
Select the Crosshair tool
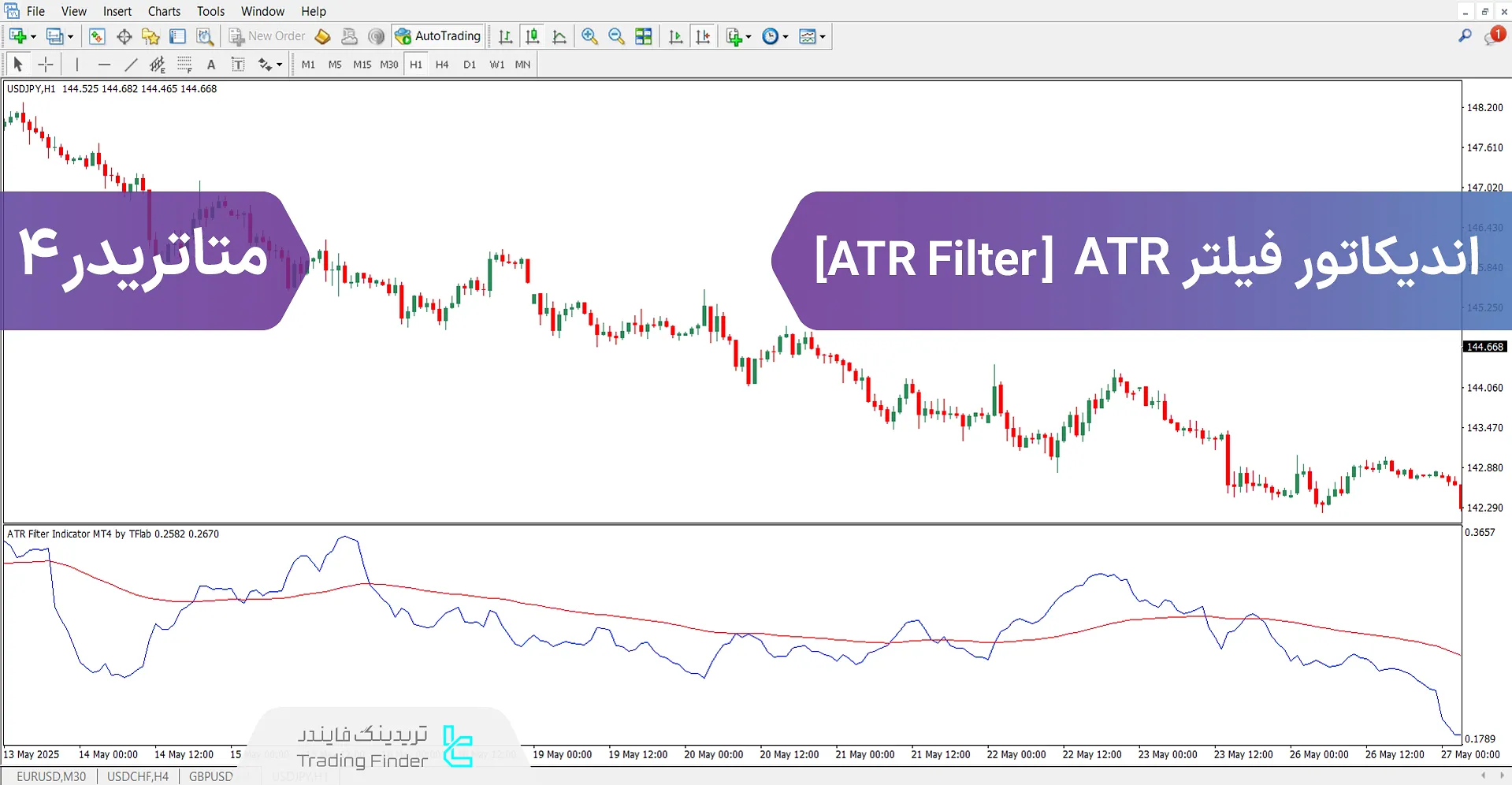click(x=45, y=64)
